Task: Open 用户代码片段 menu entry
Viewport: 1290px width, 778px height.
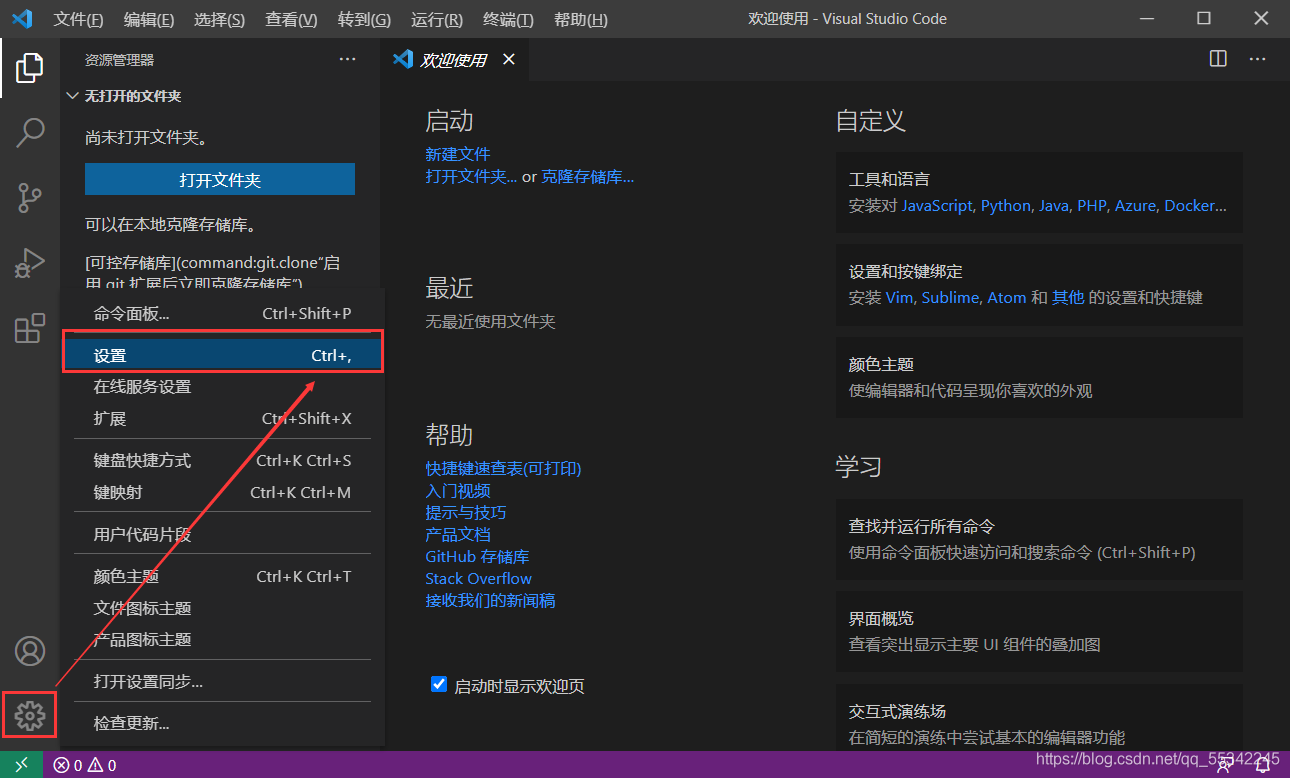Action: (222, 535)
